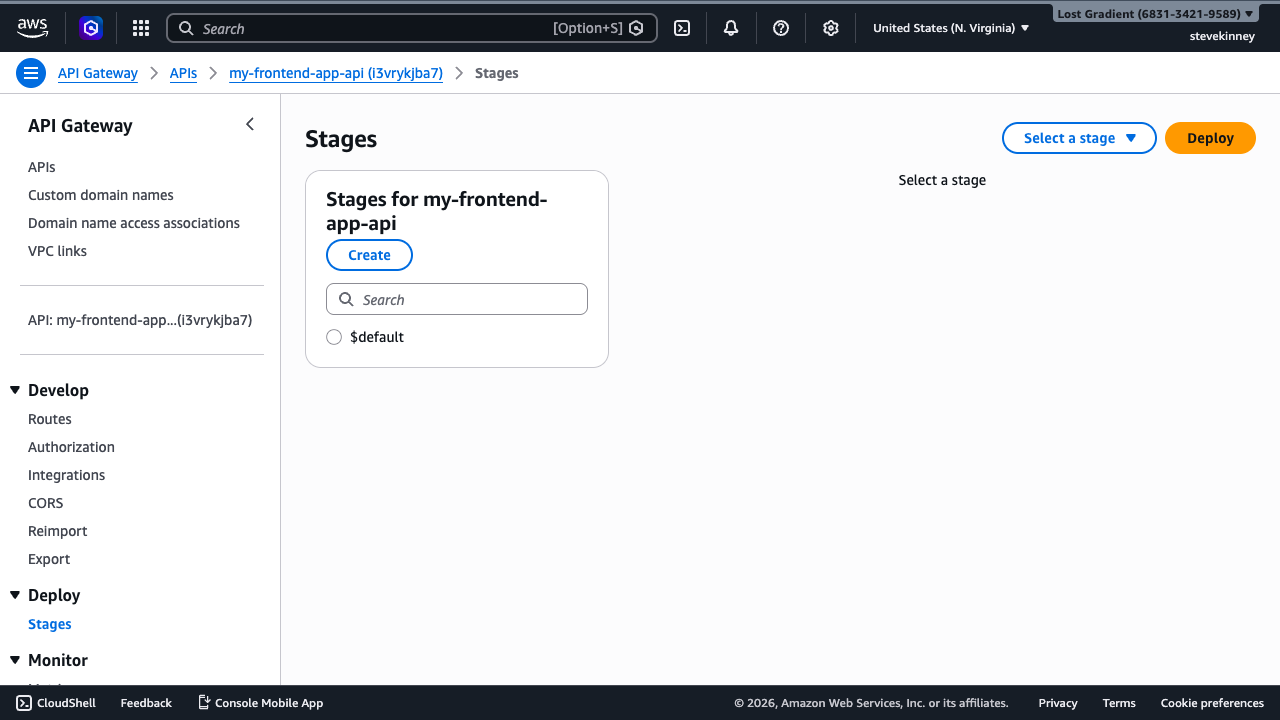Open the my-frontend-app-api breadcrumb link
Screen dimensions: 1280x720
coord(336,73)
